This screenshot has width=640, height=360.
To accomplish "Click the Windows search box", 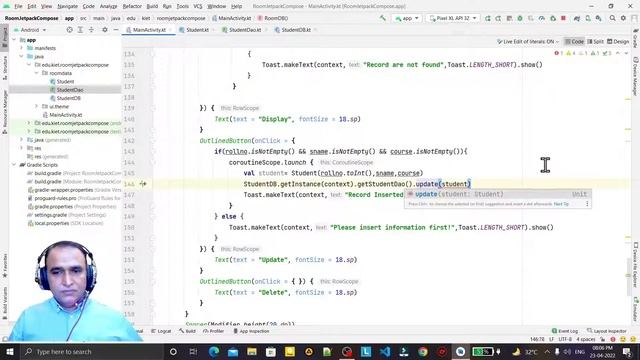I will pyautogui.click(x=91, y=351).
